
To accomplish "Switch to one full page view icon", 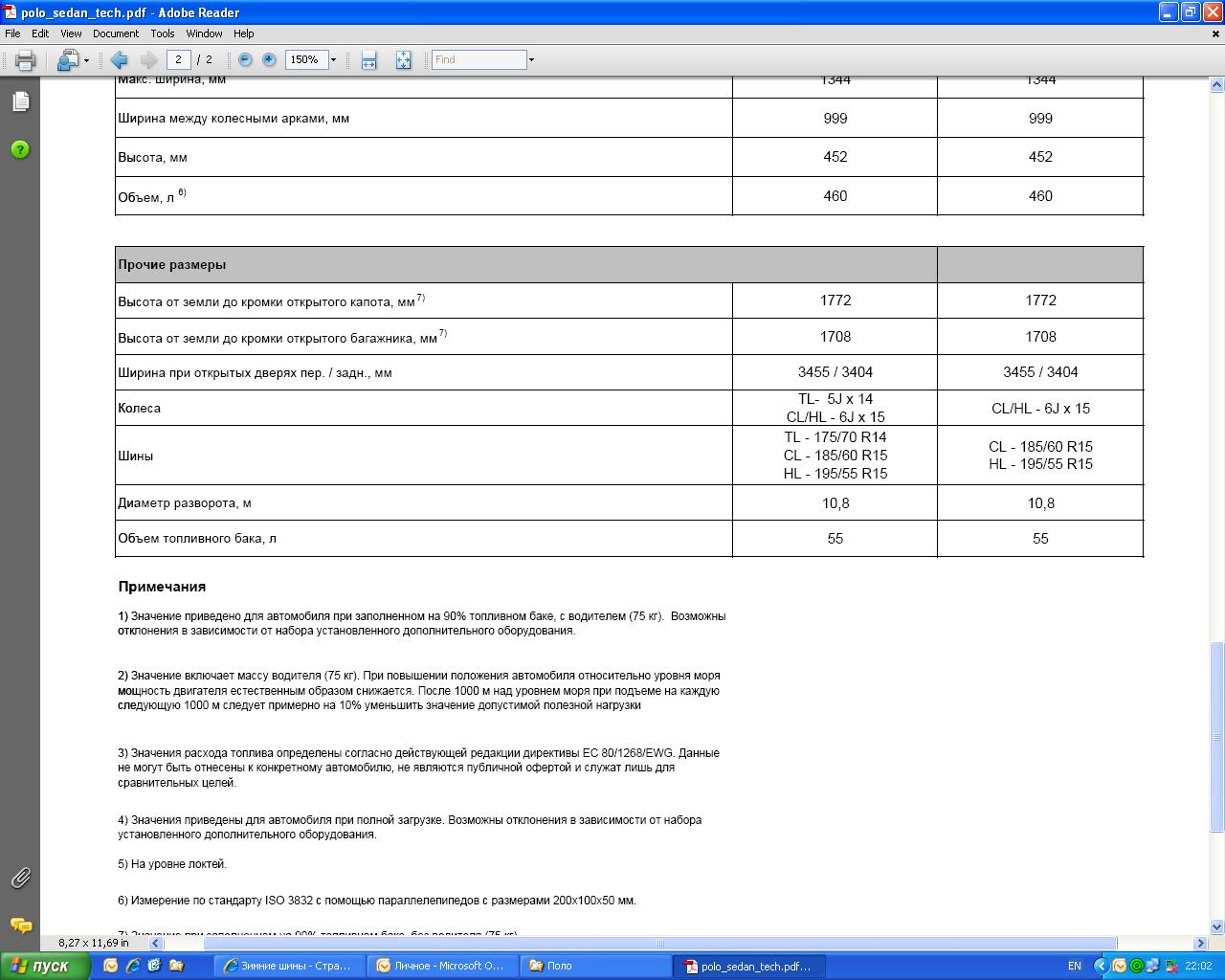I will pos(403,60).
